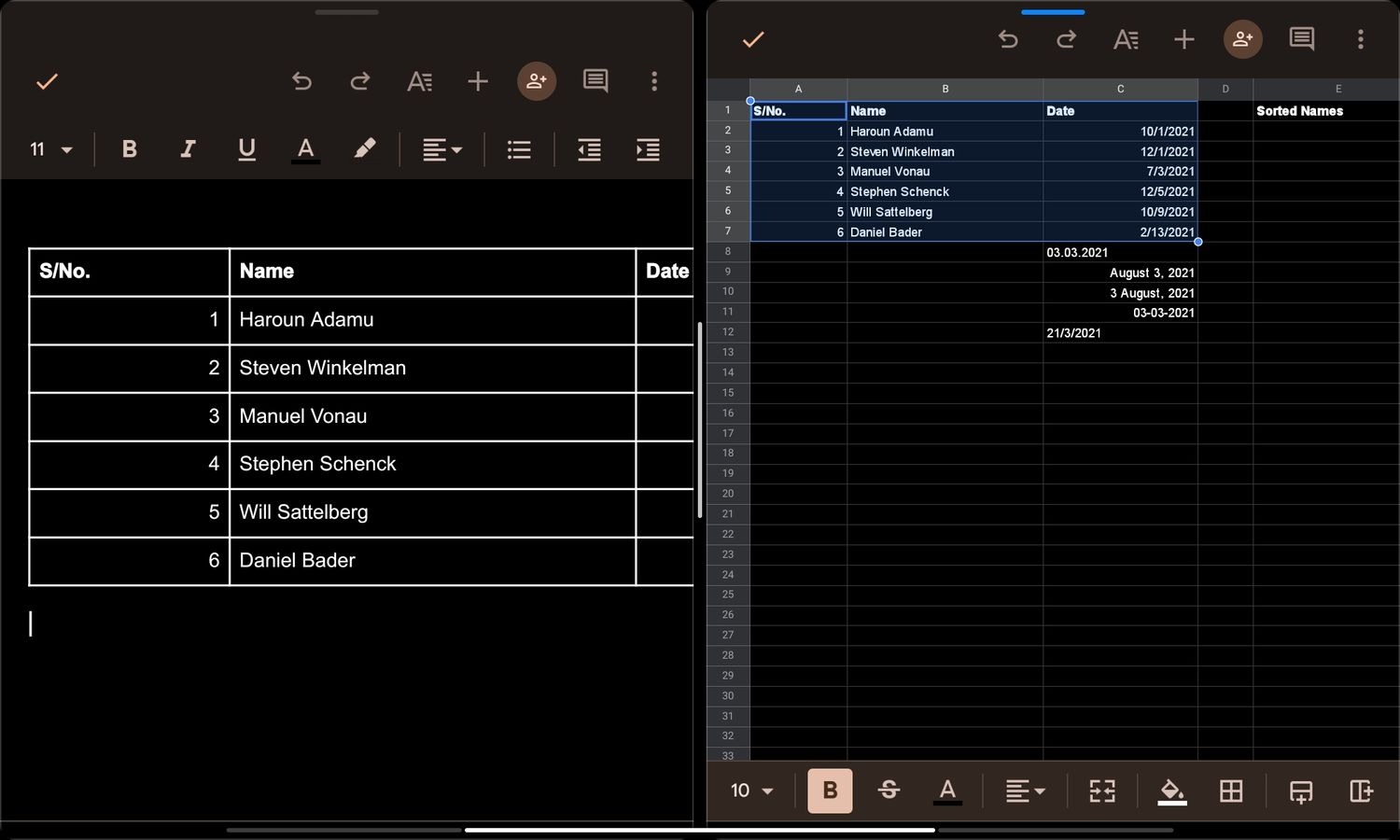Open cell borders tool in Sheets
Viewport: 1400px width, 840px height.
pos(1231,791)
